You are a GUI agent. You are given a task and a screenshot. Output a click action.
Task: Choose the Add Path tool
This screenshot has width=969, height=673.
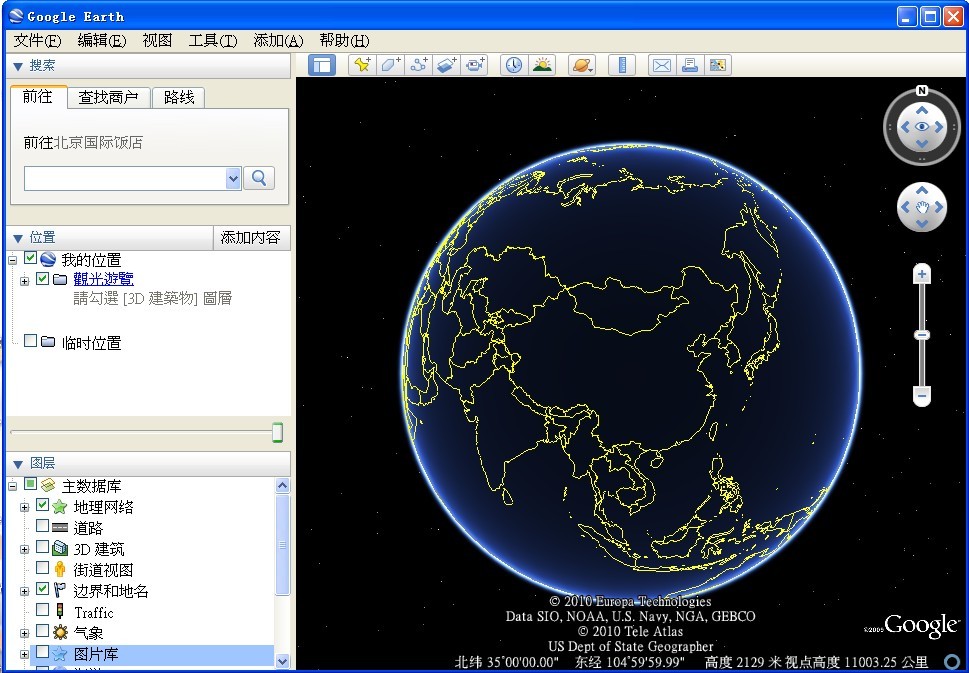[x=419, y=65]
